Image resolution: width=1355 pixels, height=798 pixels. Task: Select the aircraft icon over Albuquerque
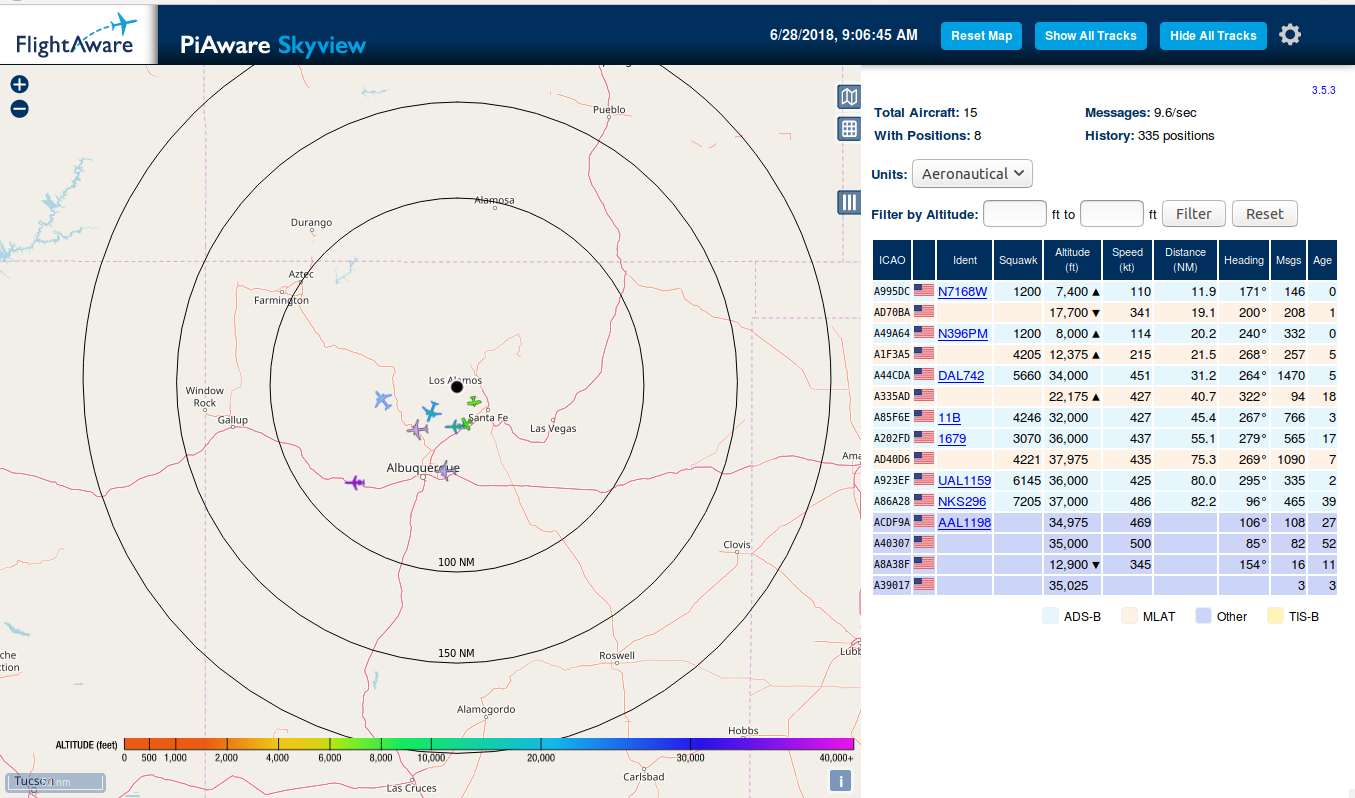pyautogui.click(x=445, y=470)
